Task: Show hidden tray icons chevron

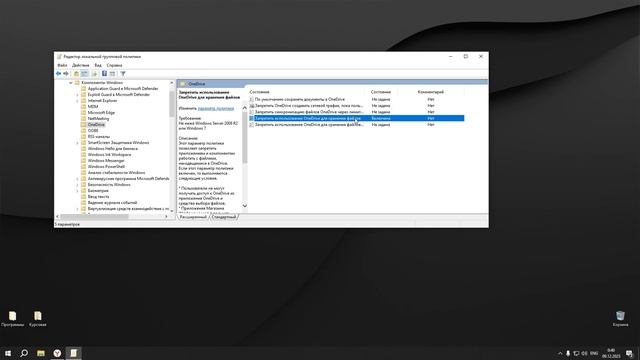Action: pos(560,353)
